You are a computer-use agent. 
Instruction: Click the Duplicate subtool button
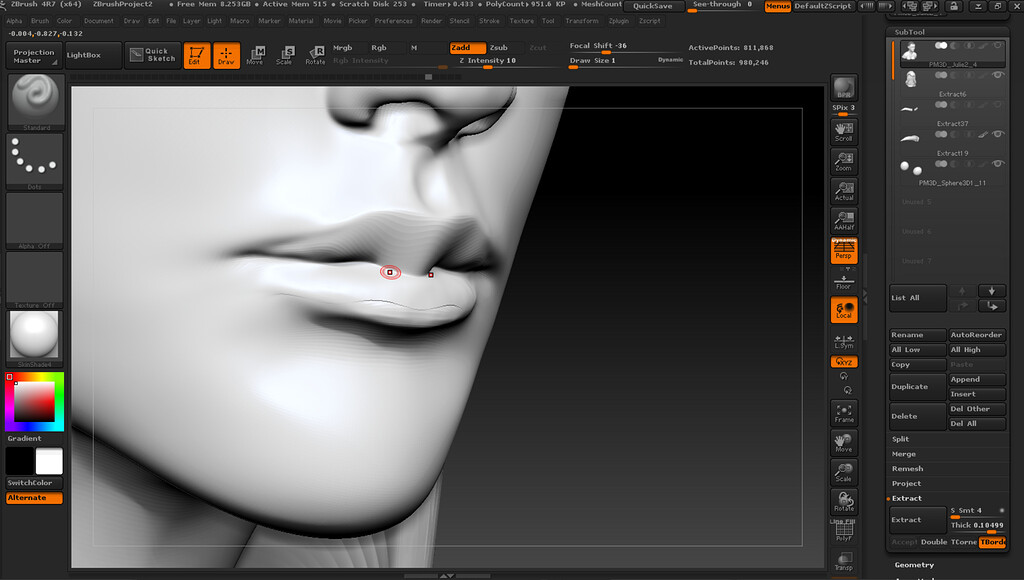point(916,386)
